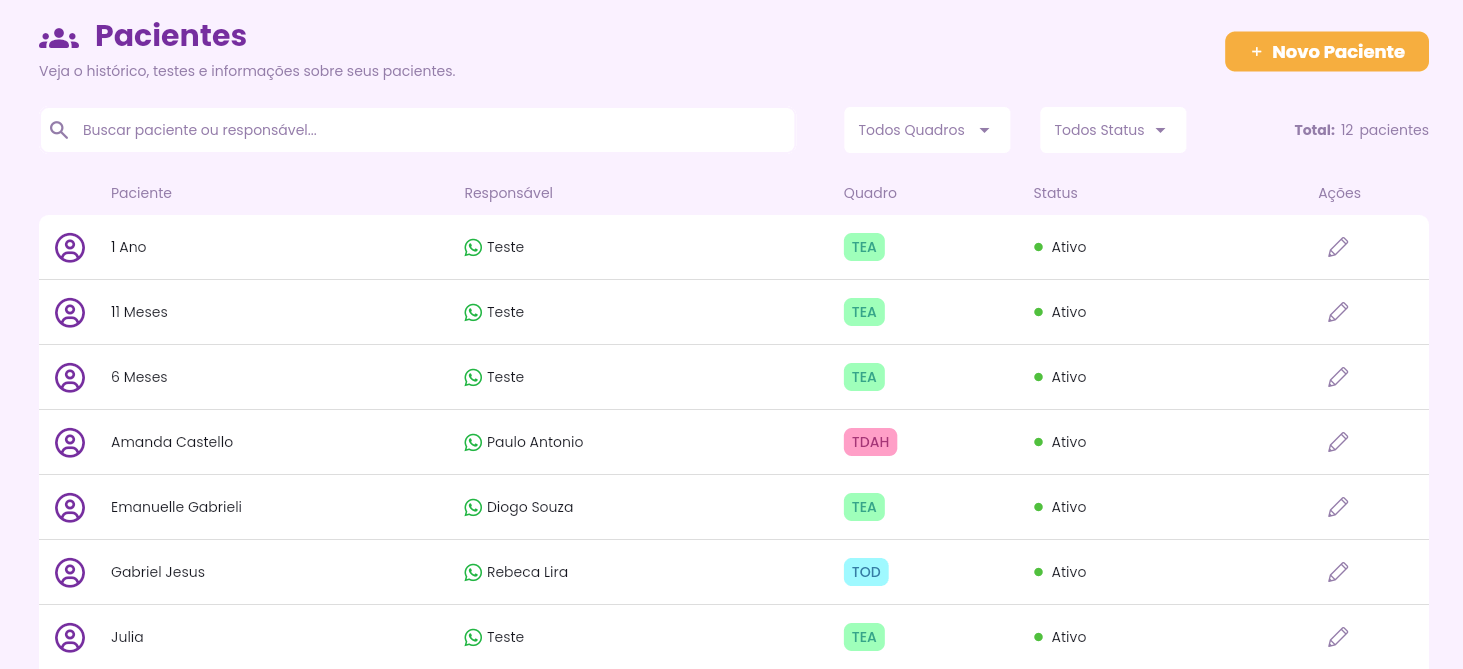Click the search magnifier icon
Image resolution: width=1463 pixels, height=669 pixels.
coord(59,130)
